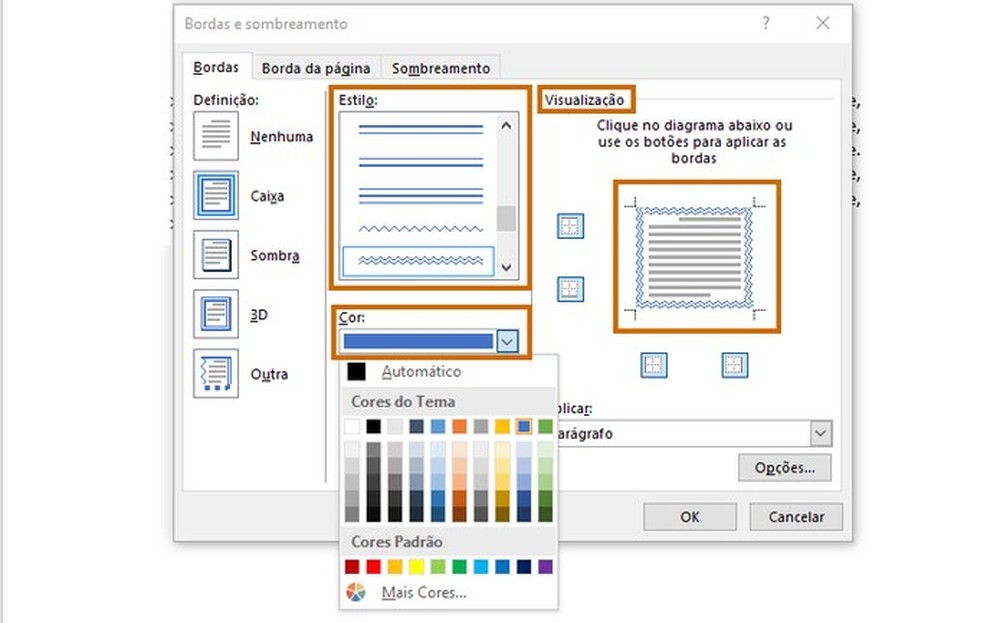This screenshot has width=1000, height=623.
Task: Pick the dark navy standard color
Action: (x=524, y=566)
